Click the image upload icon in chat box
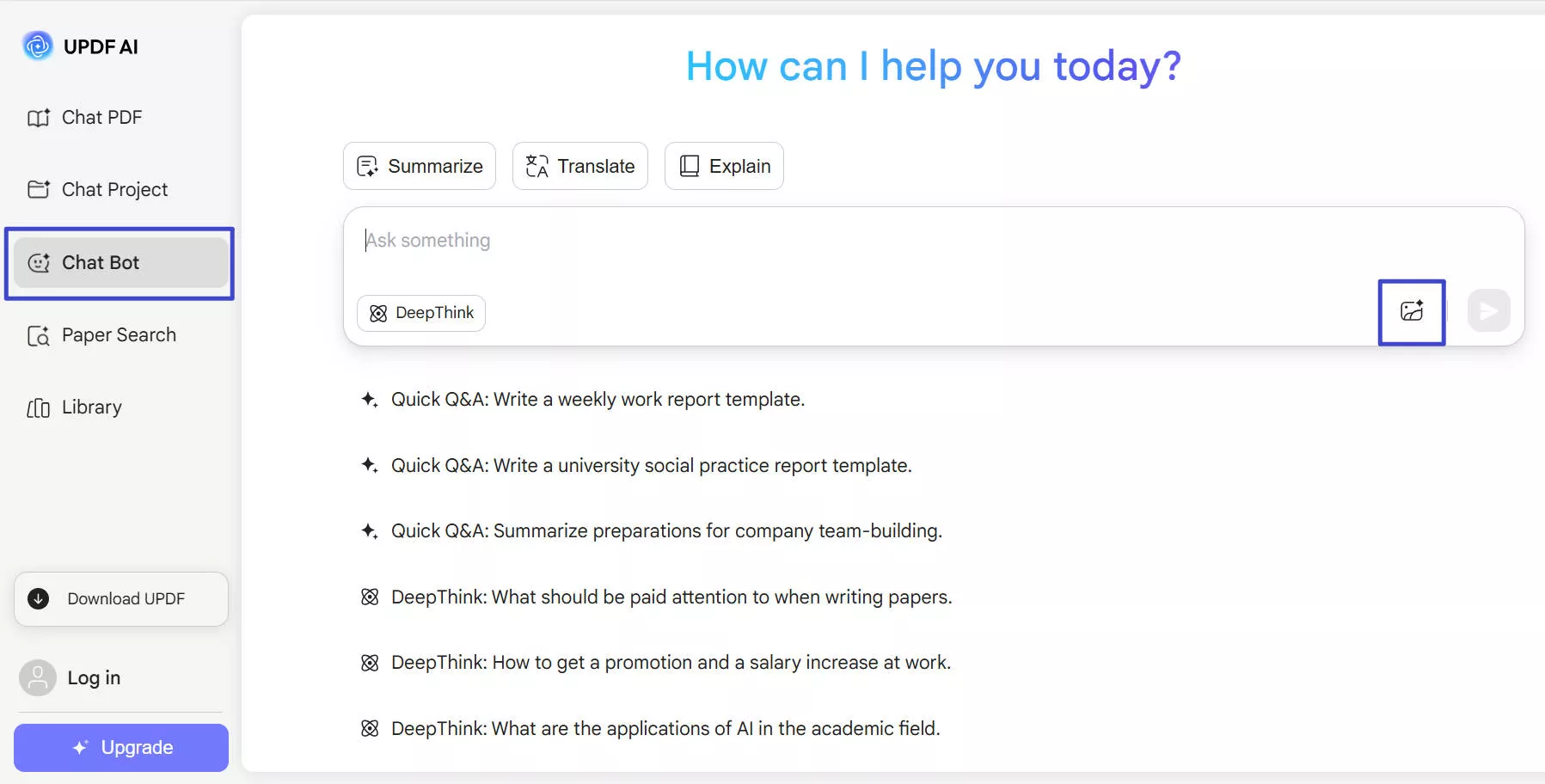Screen dimensions: 1545x784 [1411, 311]
